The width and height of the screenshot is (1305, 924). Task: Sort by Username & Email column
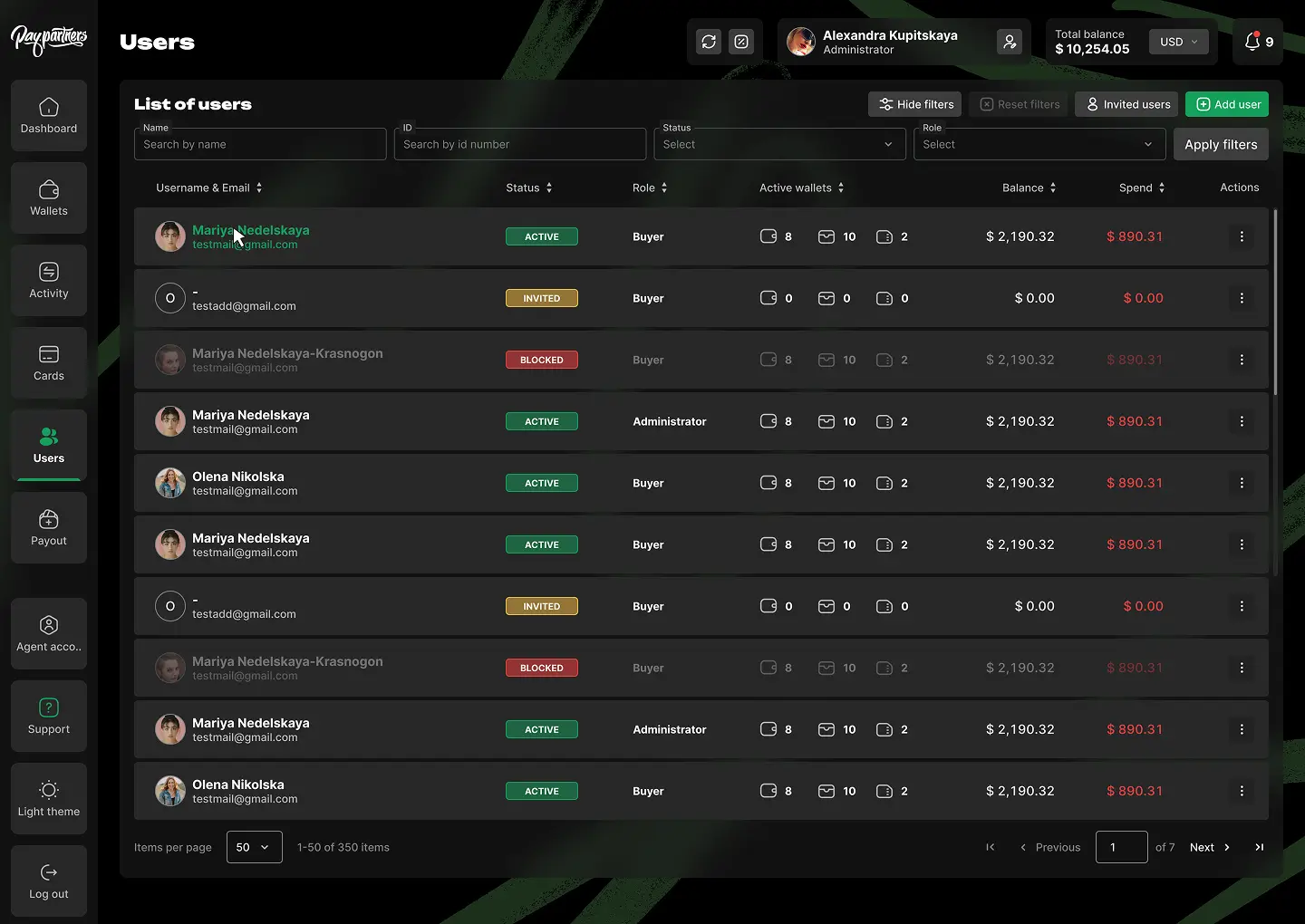pos(209,188)
